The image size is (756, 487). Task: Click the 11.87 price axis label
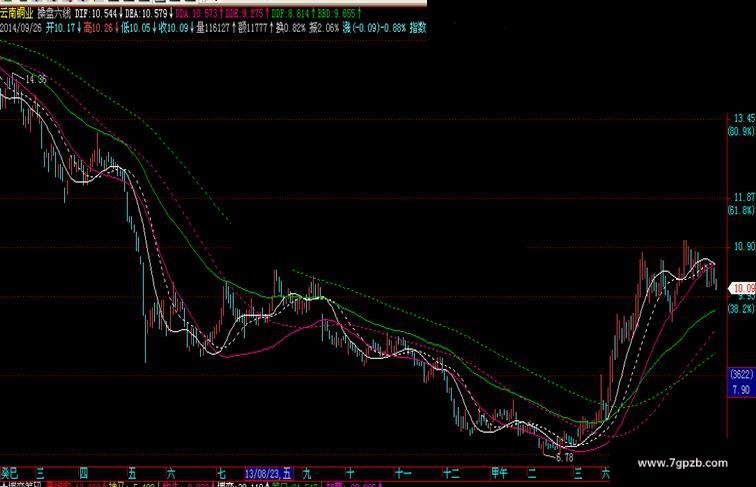[x=744, y=197]
